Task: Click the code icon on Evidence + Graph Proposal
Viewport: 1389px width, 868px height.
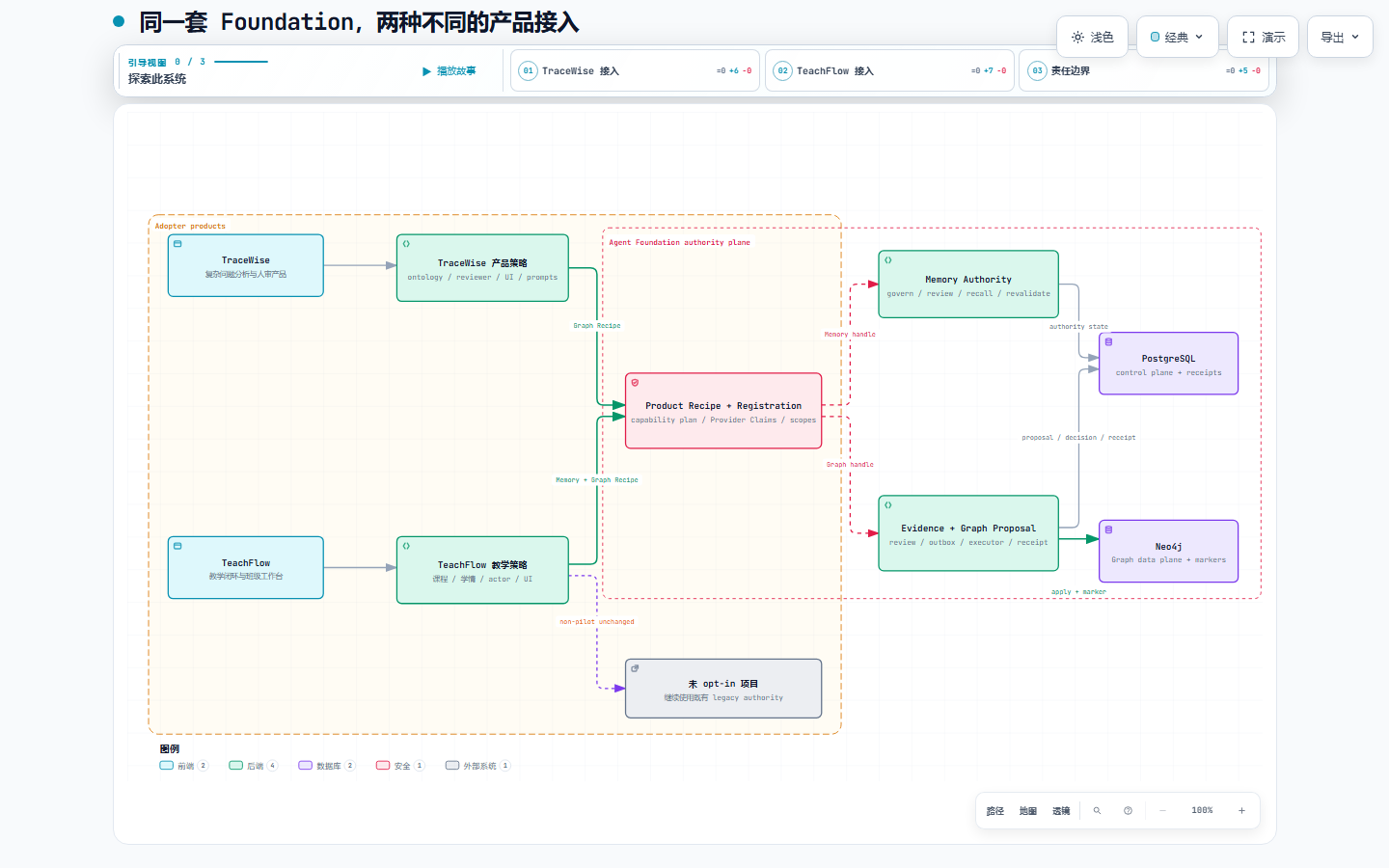Action: (x=888, y=505)
